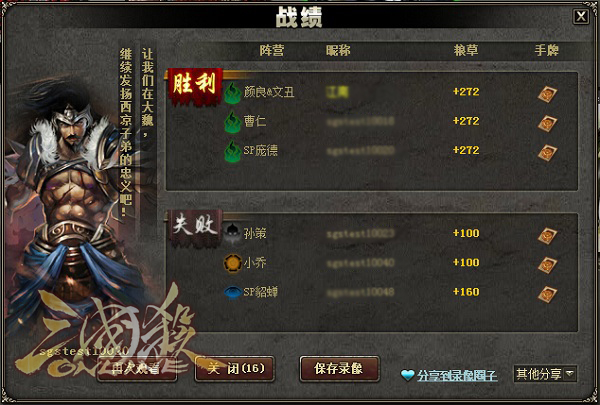
Task: Click orange faction emblem beside 小乔
Action: click(233, 263)
